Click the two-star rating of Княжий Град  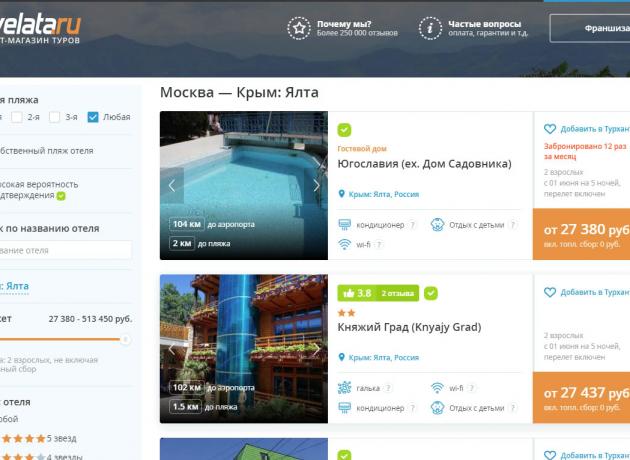(x=347, y=313)
